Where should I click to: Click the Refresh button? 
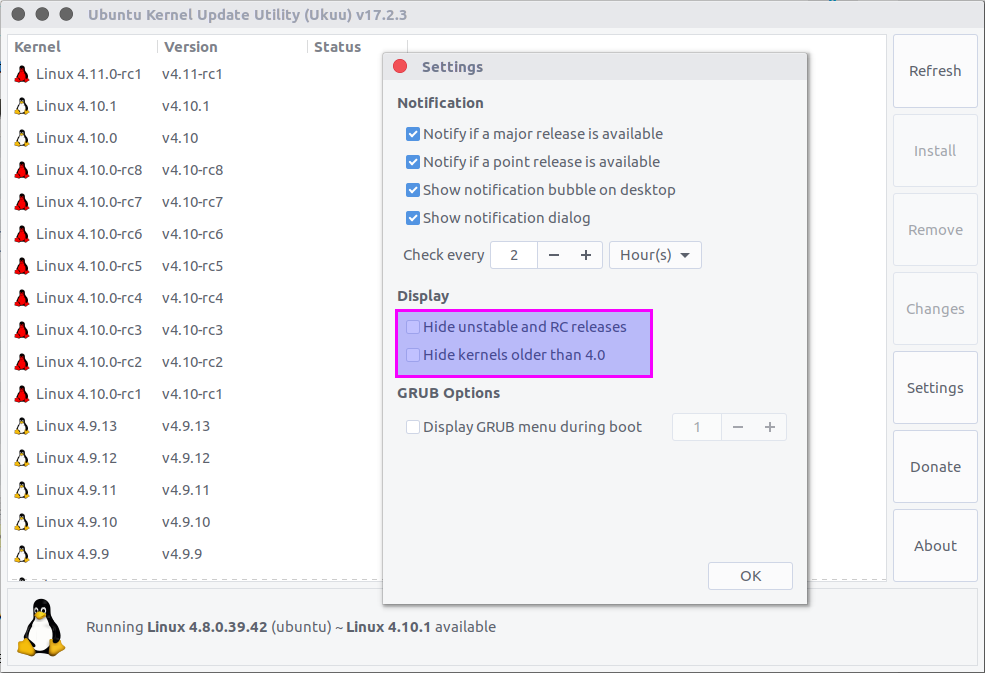[x=935, y=71]
